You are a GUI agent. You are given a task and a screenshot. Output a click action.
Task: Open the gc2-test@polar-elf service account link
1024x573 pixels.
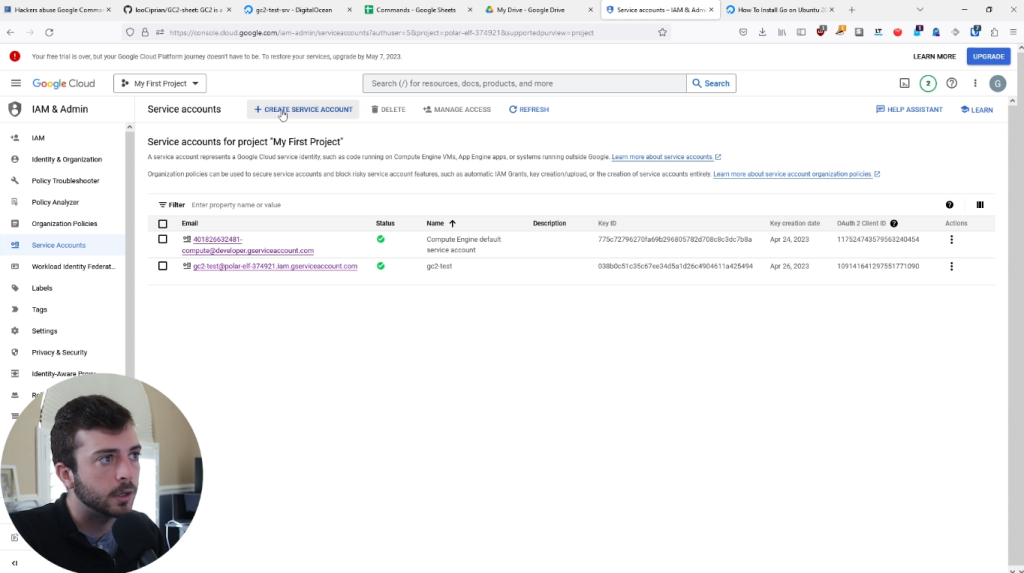[x=275, y=266]
